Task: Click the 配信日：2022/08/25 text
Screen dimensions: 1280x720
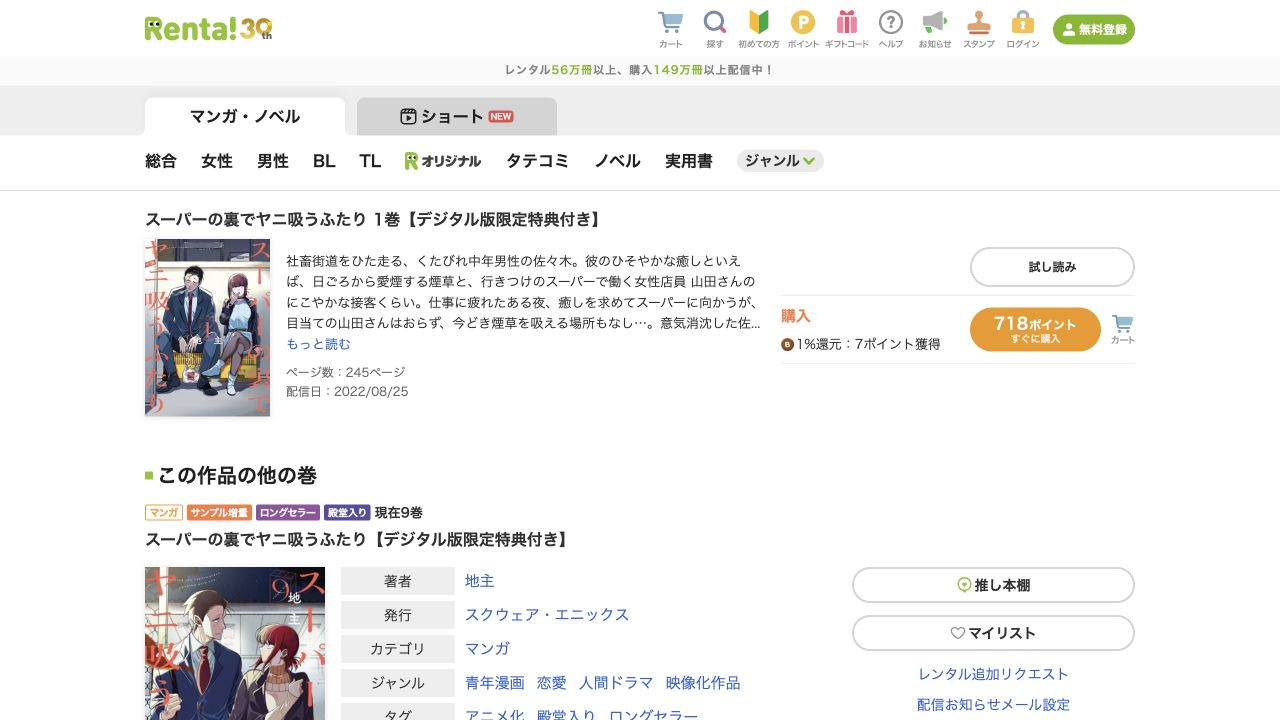Action: point(347,392)
